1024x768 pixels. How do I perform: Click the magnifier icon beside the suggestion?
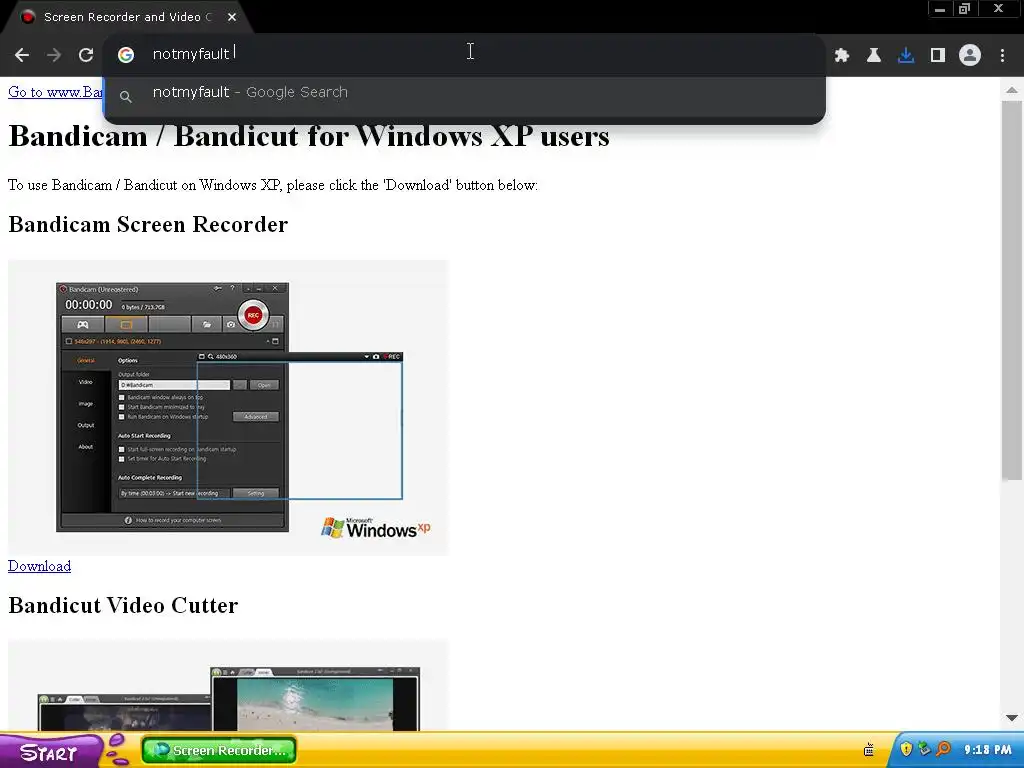point(126,97)
